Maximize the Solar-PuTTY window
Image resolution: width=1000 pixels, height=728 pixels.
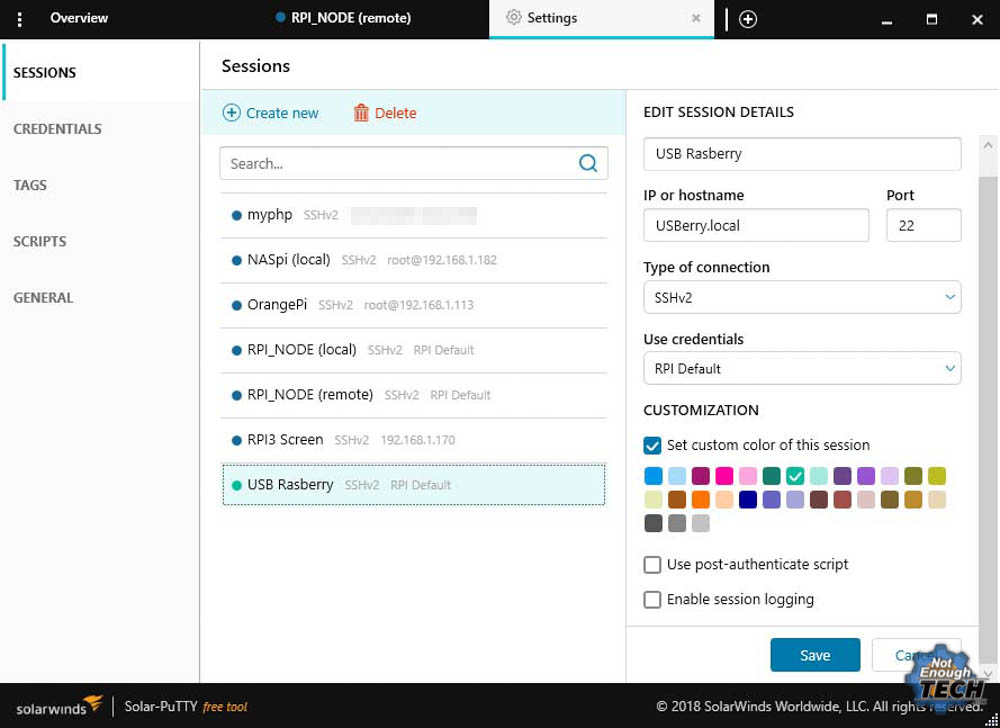(931, 19)
